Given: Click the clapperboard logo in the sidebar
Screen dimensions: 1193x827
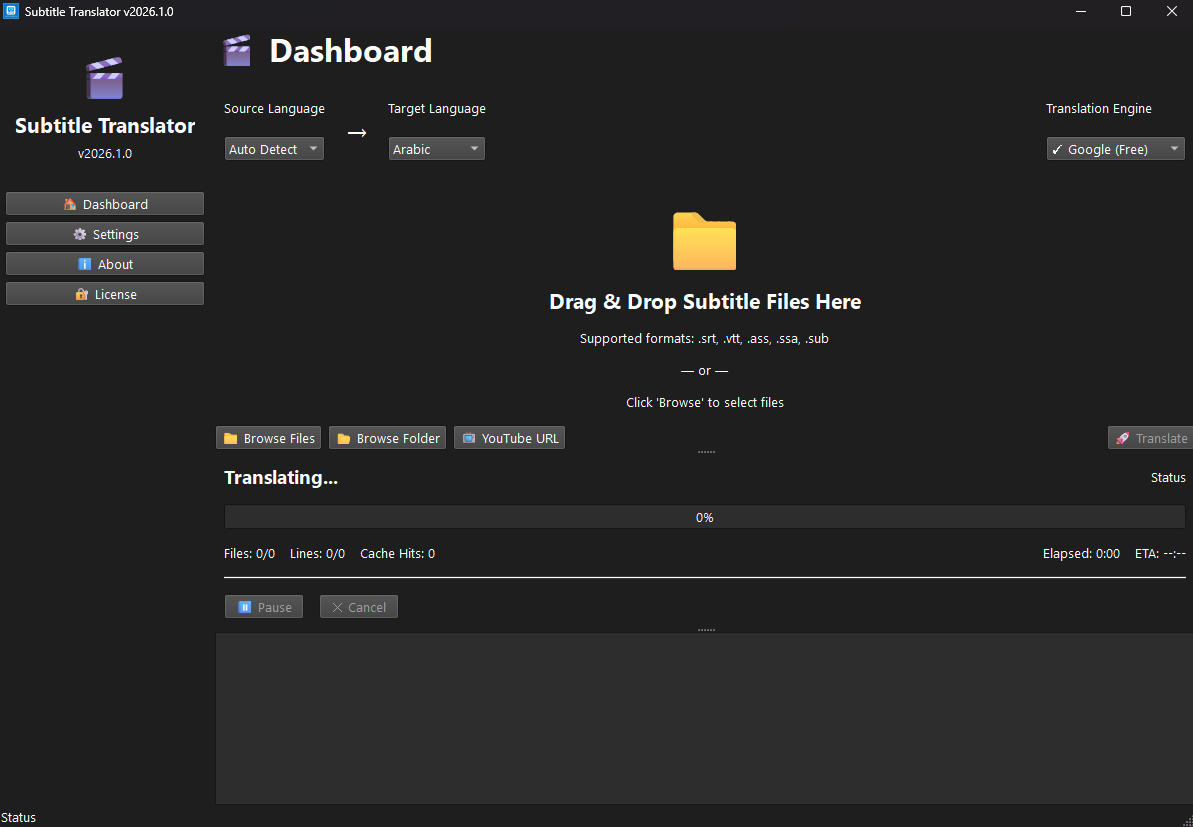Looking at the screenshot, I should [105, 78].
